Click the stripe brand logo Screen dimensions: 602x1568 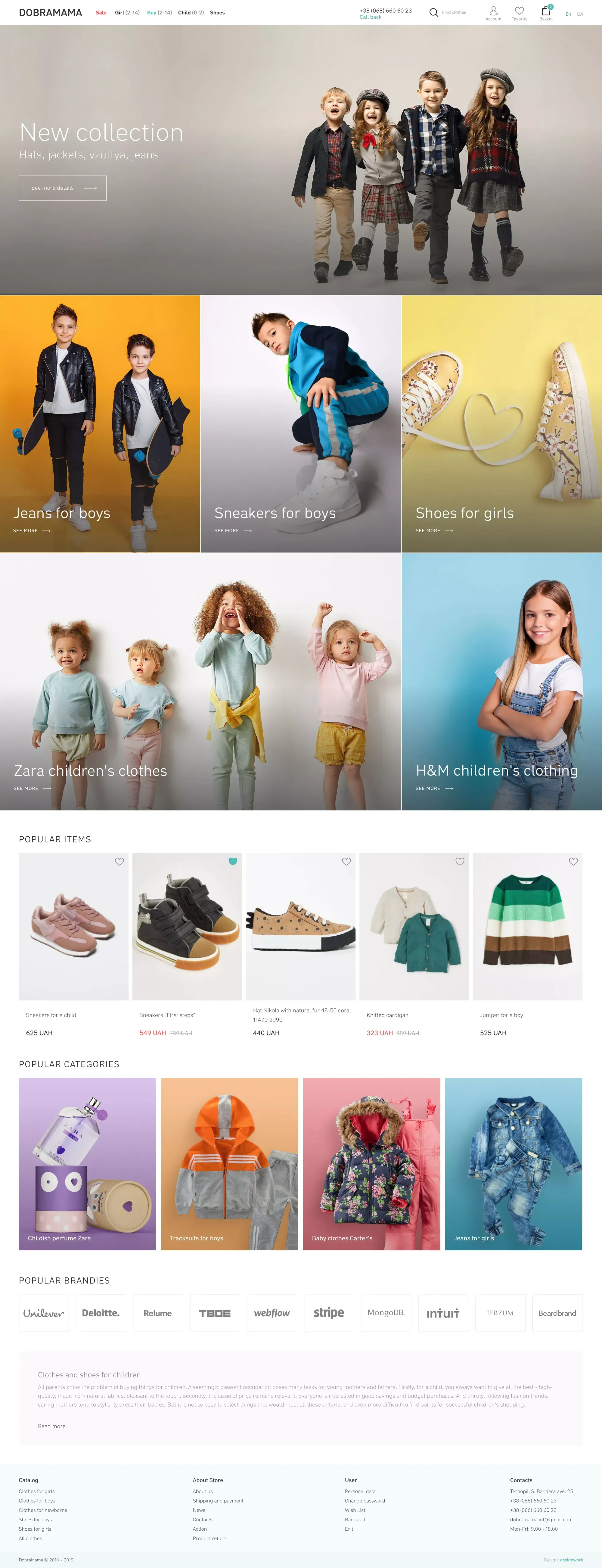tap(329, 1313)
